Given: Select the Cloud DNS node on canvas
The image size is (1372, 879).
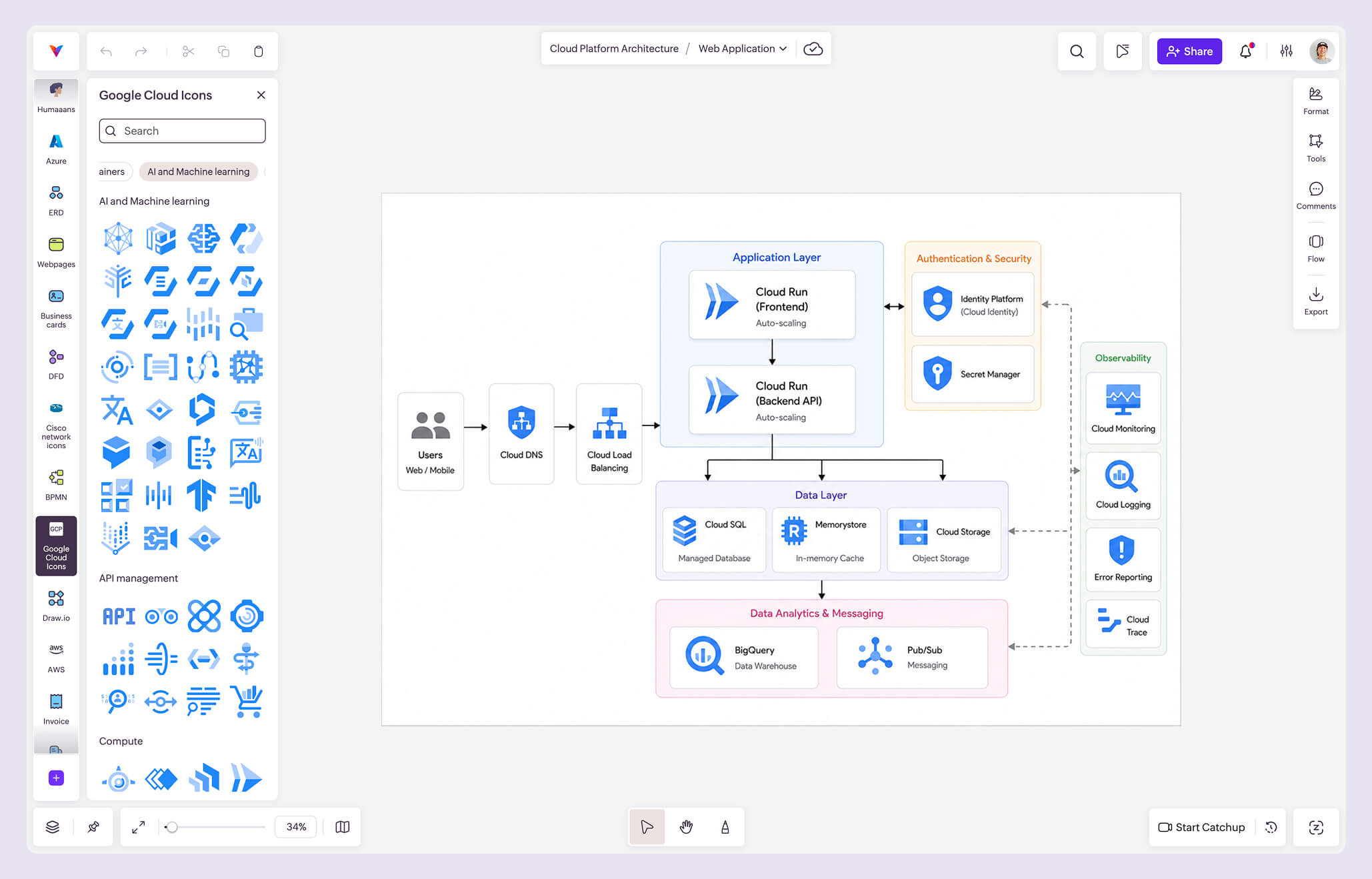Looking at the screenshot, I should [x=521, y=433].
